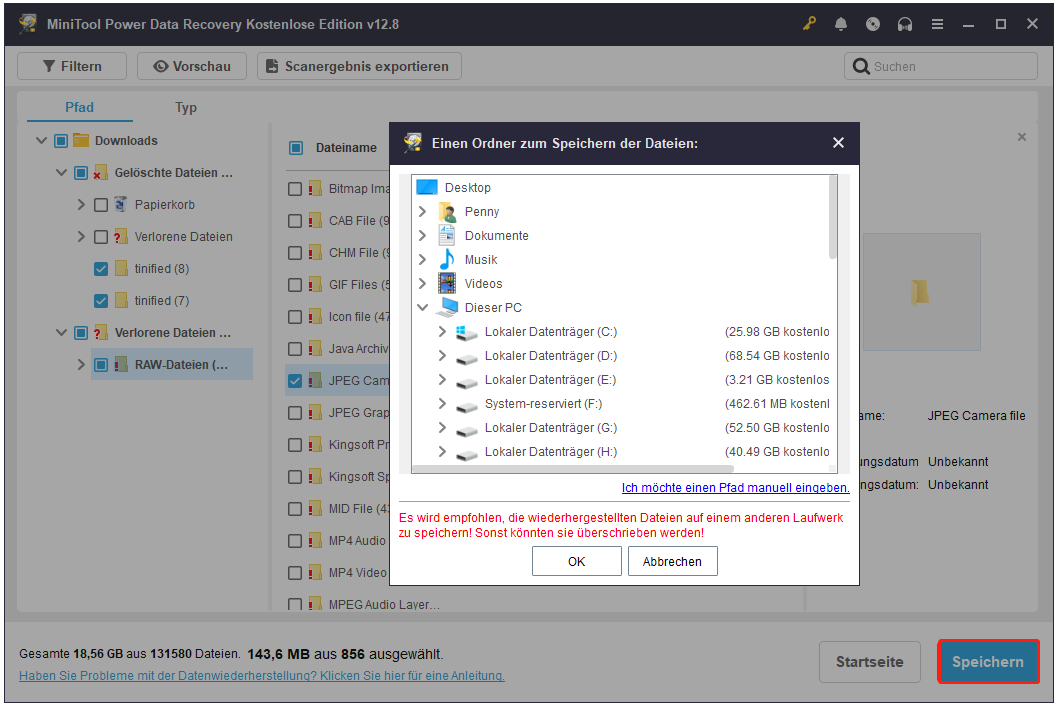1059x707 pixels.
Task: Toggle the RAW-Dateien checkbox
Action: [101, 365]
